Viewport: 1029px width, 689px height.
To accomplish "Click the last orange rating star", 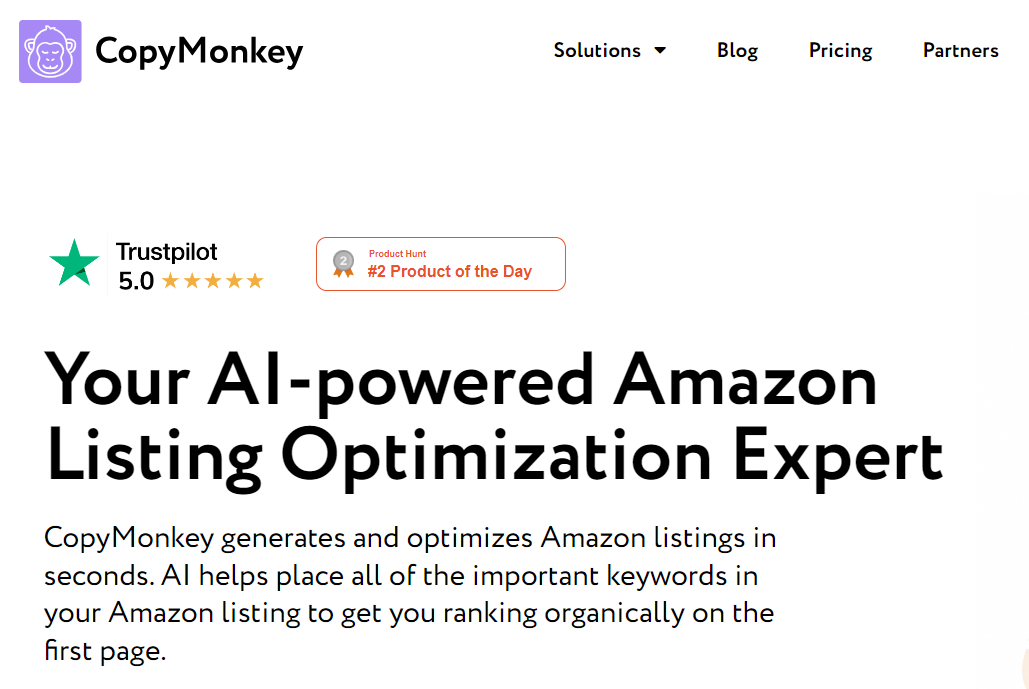I will (255, 282).
